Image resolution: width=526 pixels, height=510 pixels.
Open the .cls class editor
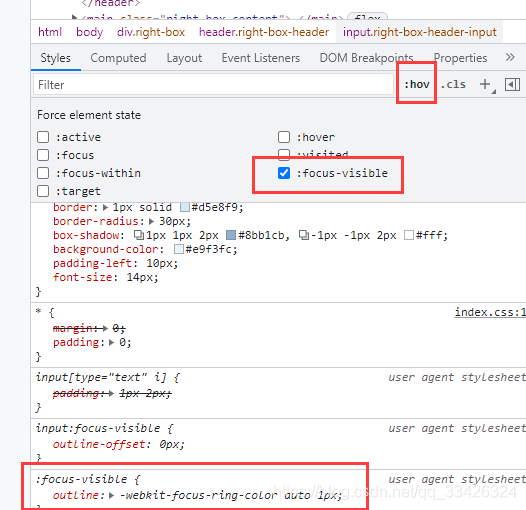point(453,84)
